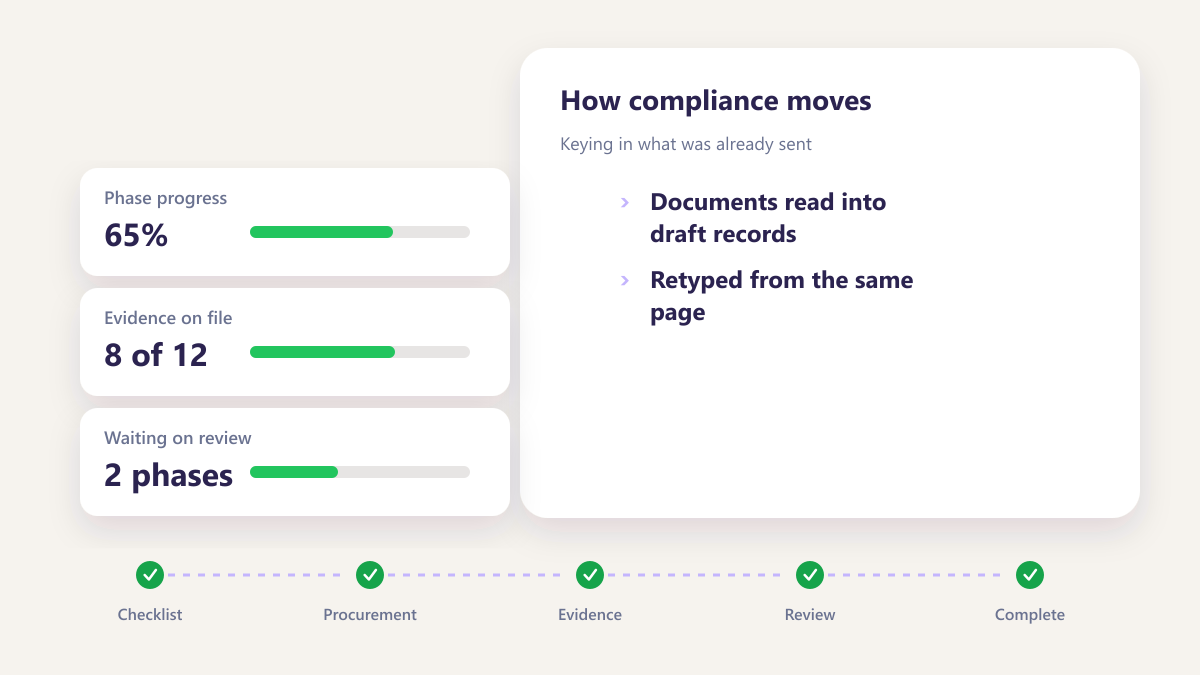Viewport: 1200px width, 675px height.
Task: Click the Complete step checkmark icon
Action: coord(1030,575)
